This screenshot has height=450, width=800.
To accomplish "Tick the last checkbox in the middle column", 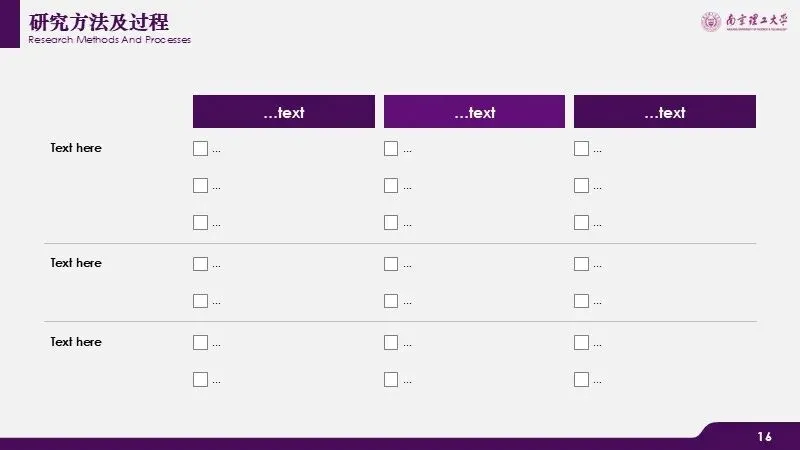I will tap(391, 379).
